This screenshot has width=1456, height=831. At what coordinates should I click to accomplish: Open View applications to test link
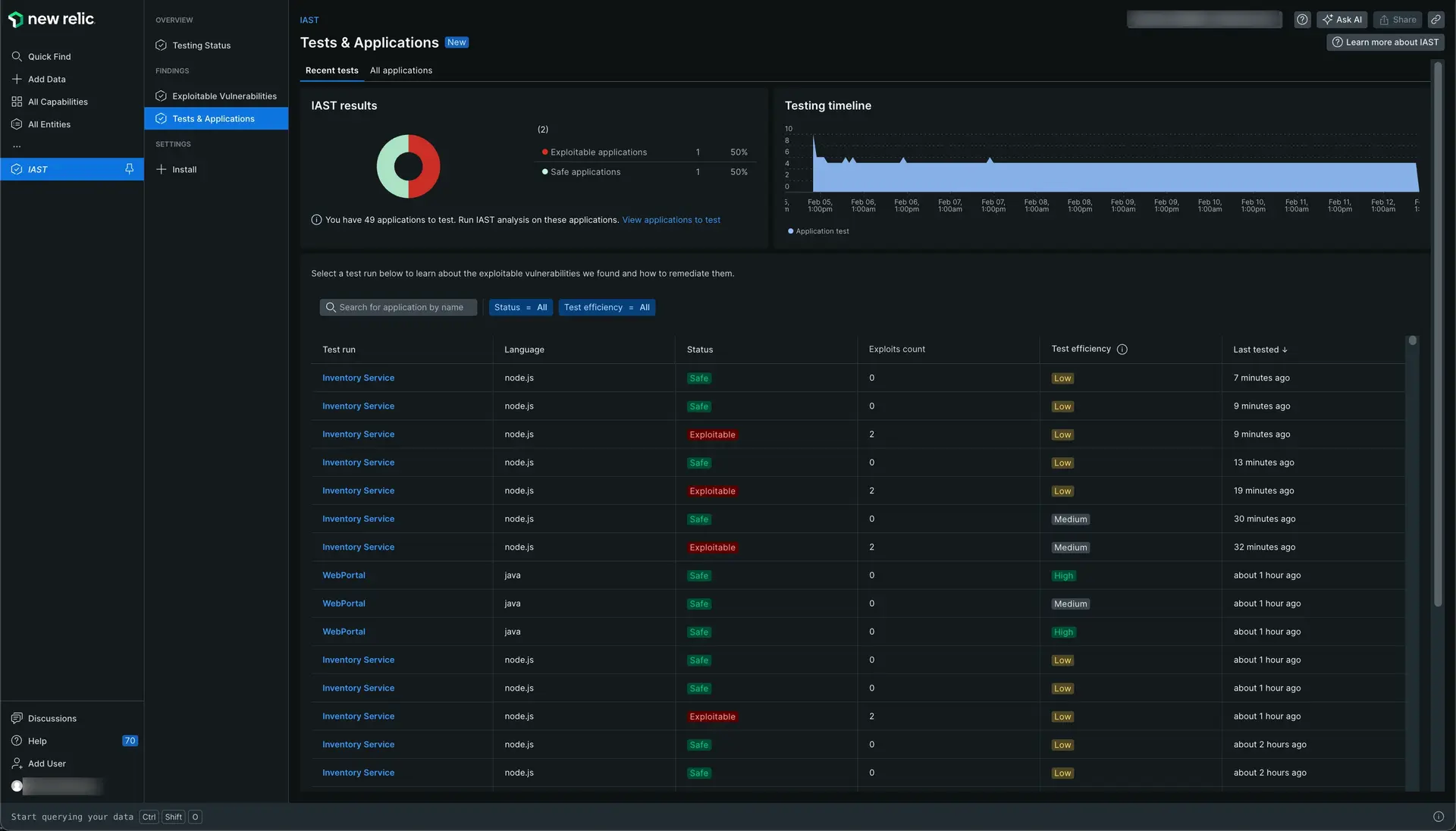click(x=671, y=220)
